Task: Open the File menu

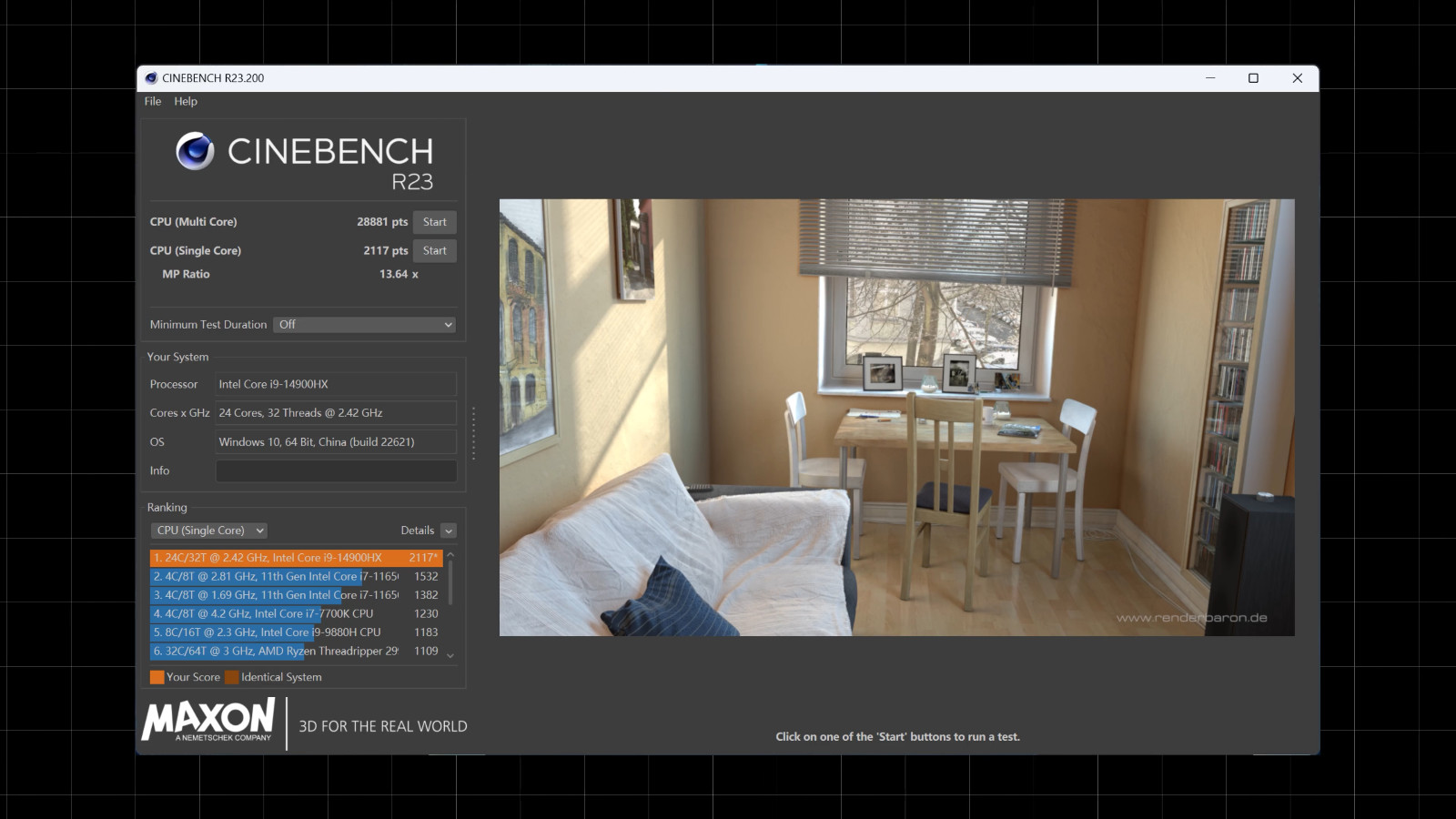Action: tap(153, 101)
